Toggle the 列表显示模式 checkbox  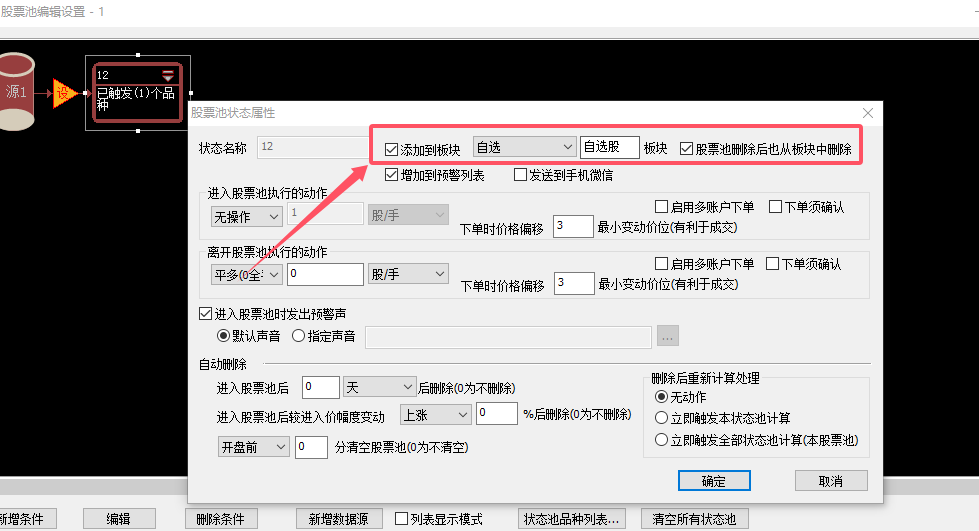pos(401,519)
